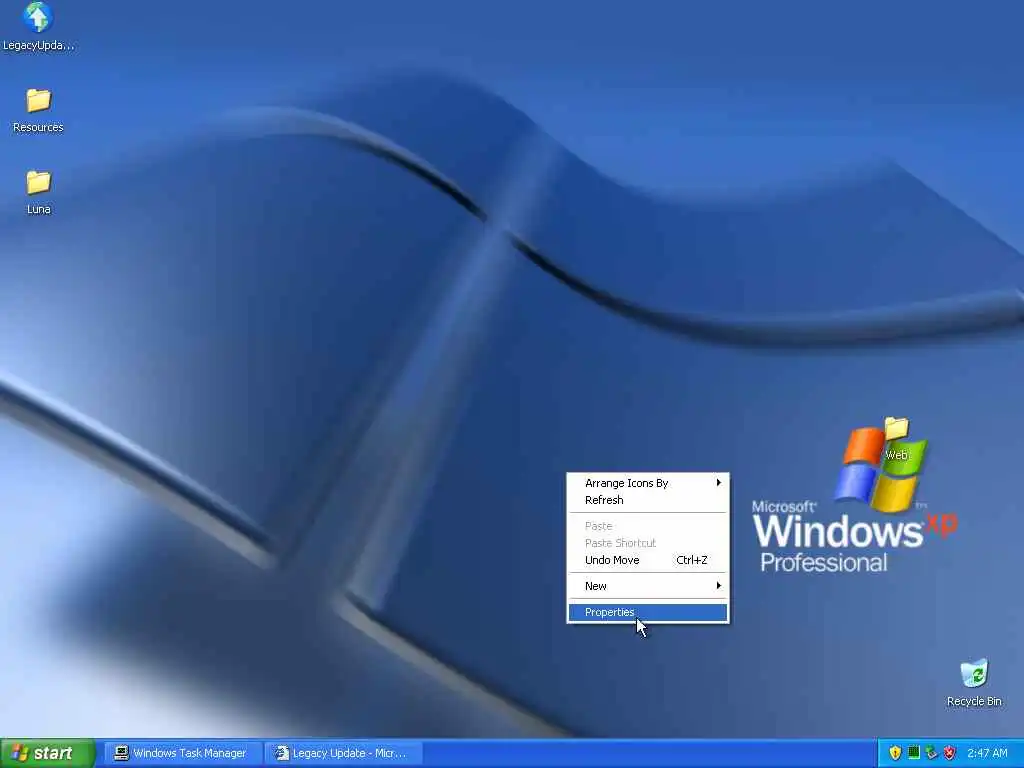Open Properties from the context menu
Image resolution: width=1024 pixels, height=768 pixels.
[x=648, y=612]
